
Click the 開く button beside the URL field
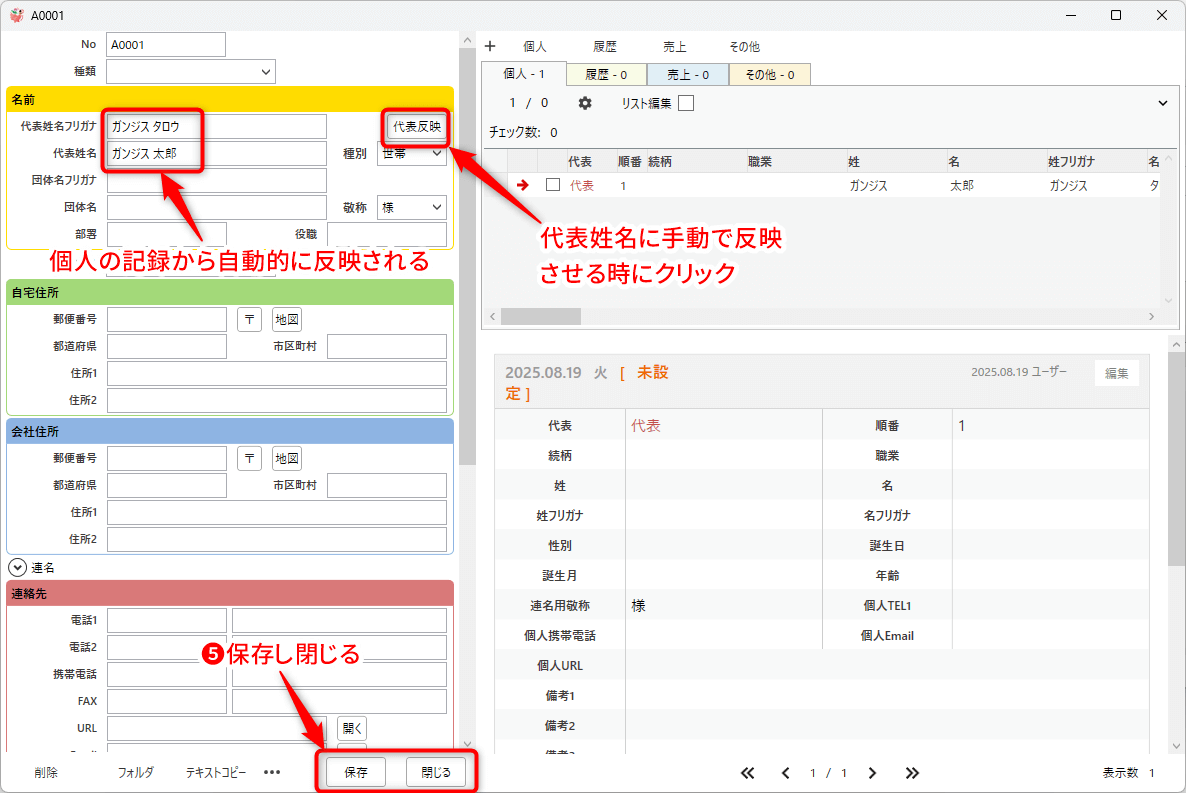click(x=352, y=729)
